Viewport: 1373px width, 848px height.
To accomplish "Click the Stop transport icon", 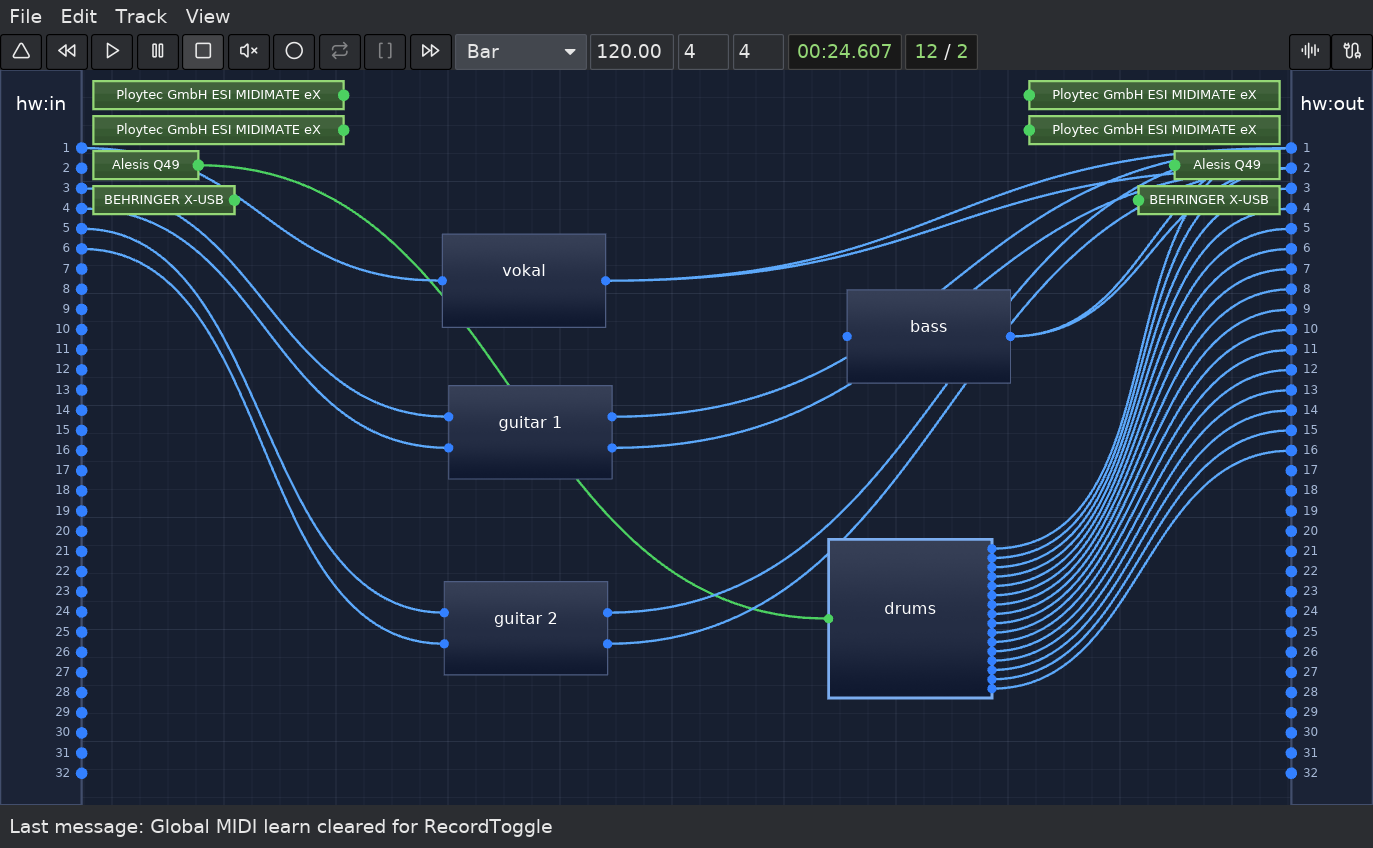I will tap(202, 51).
